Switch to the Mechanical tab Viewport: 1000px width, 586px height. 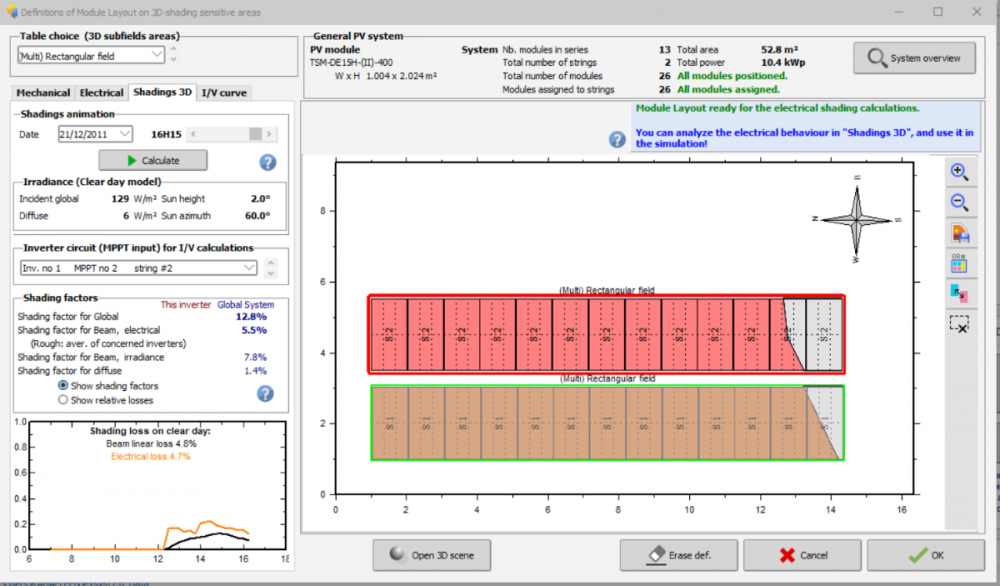[44, 93]
